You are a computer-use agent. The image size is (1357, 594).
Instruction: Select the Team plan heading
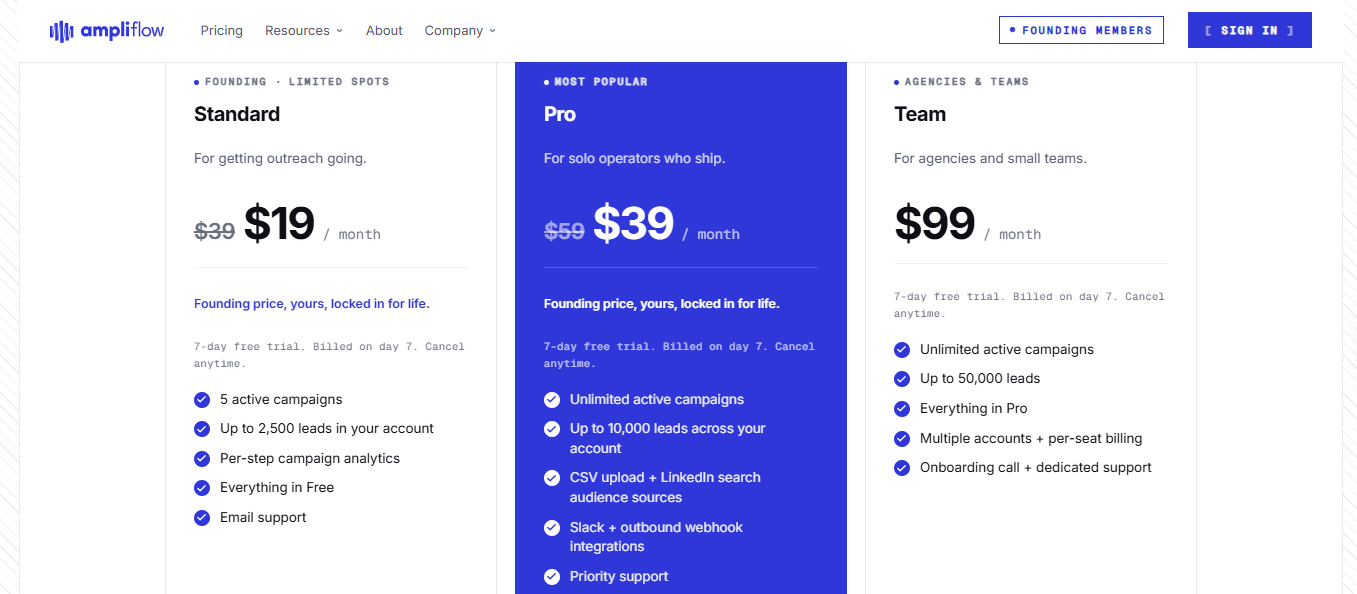[920, 114]
